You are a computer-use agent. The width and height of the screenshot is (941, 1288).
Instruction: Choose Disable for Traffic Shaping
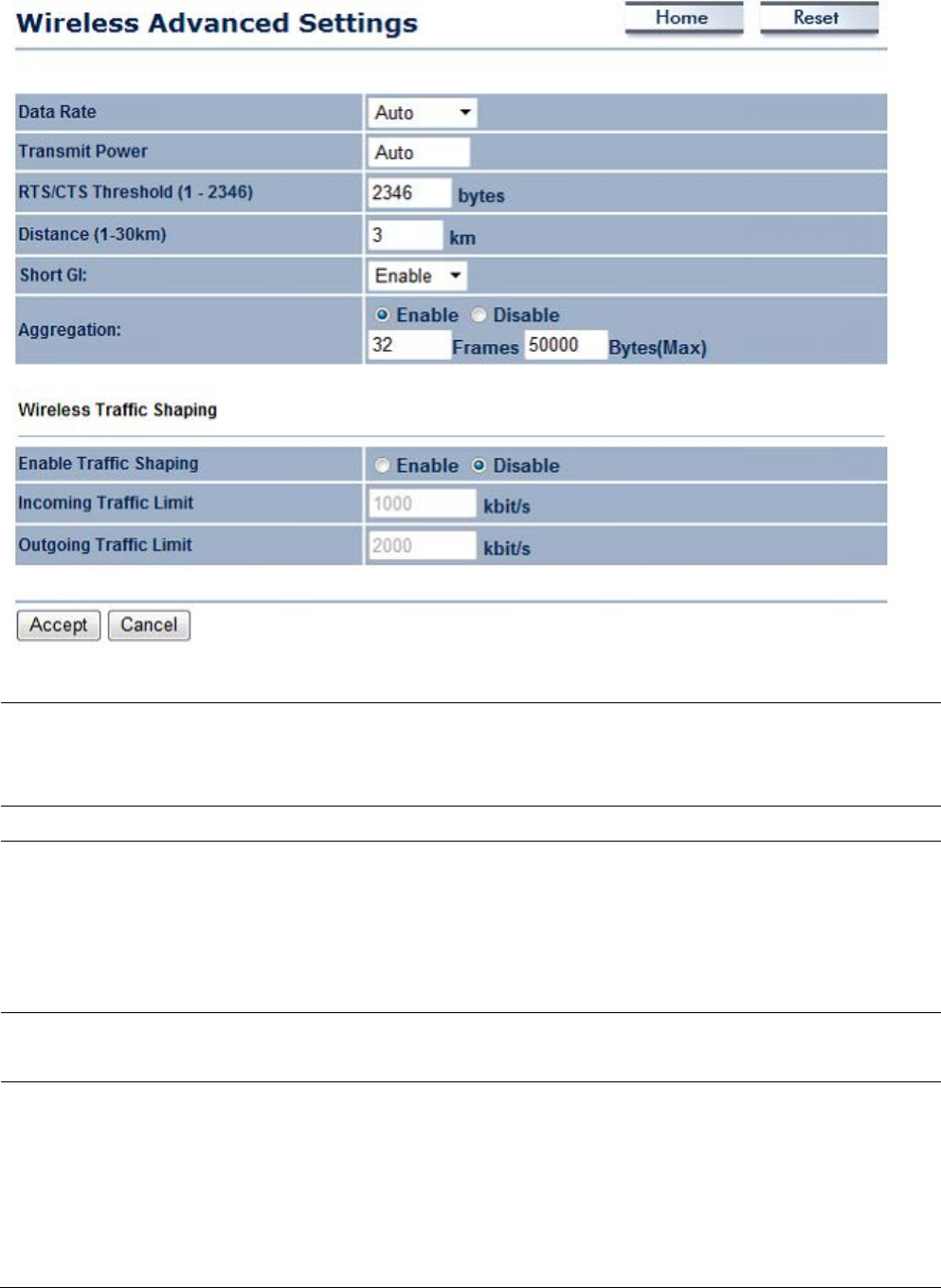pyautogui.click(x=479, y=465)
